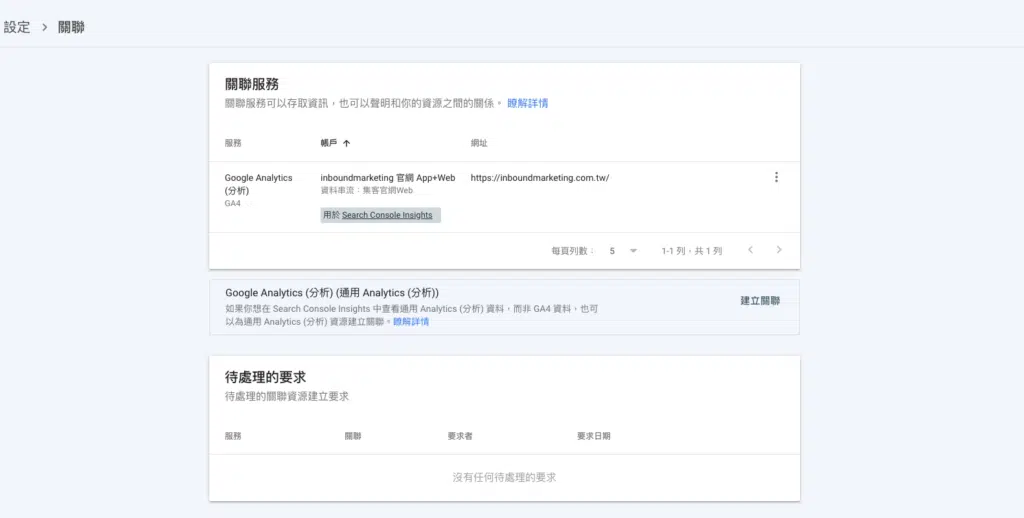The width and height of the screenshot is (1024, 518).
Task: Click the 關聯 breadcrumb
Action: point(71,27)
